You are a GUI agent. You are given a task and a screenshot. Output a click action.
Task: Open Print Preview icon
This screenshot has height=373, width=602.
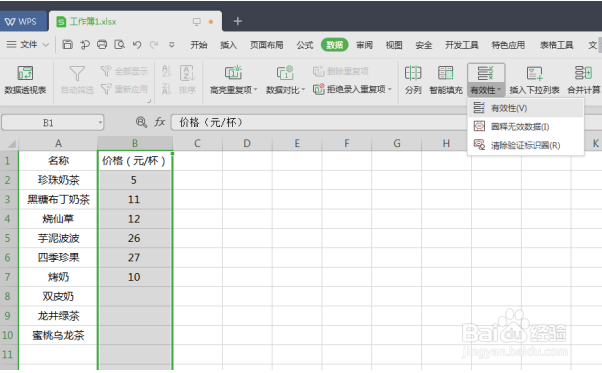click(119, 45)
